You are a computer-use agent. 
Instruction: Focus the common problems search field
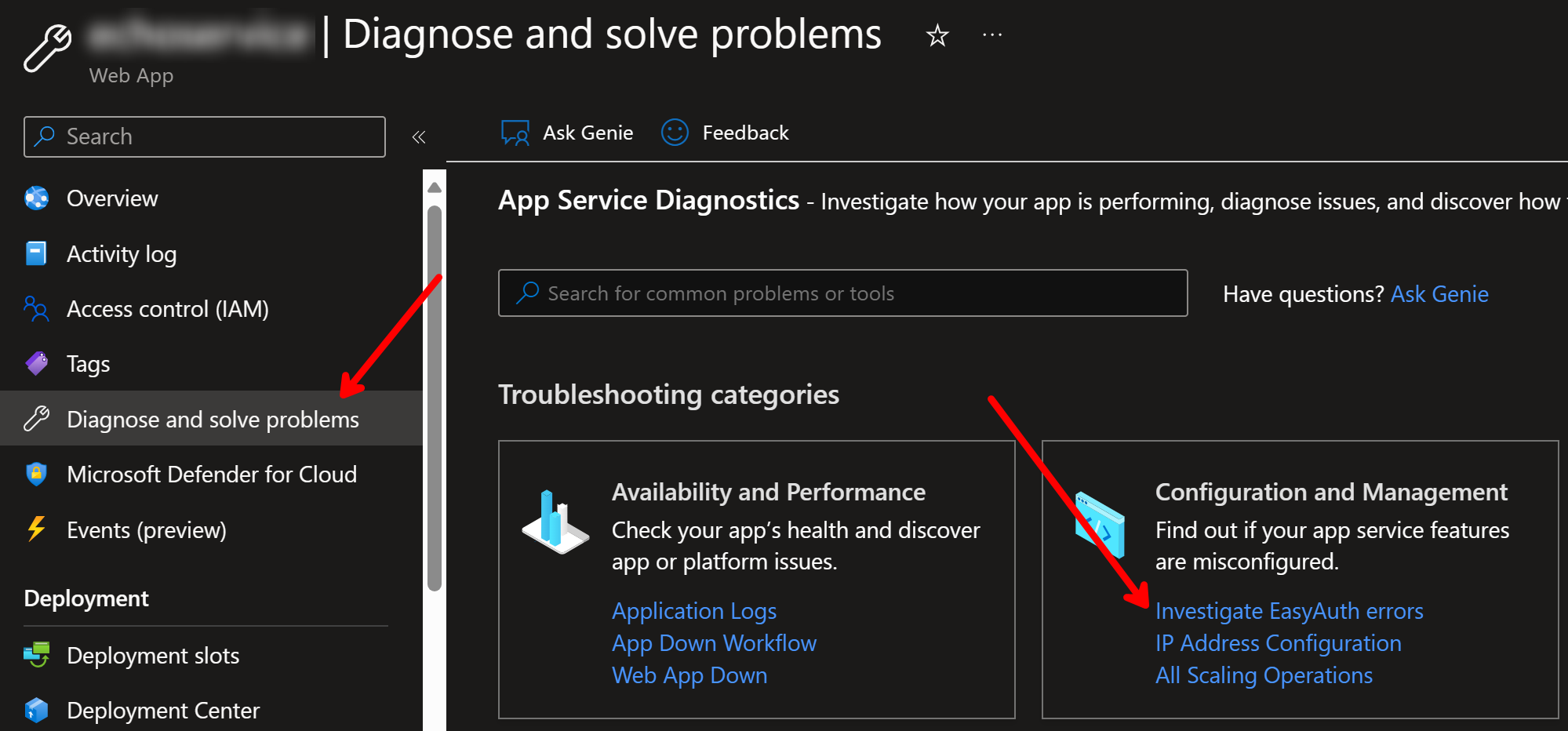click(842, 293)
